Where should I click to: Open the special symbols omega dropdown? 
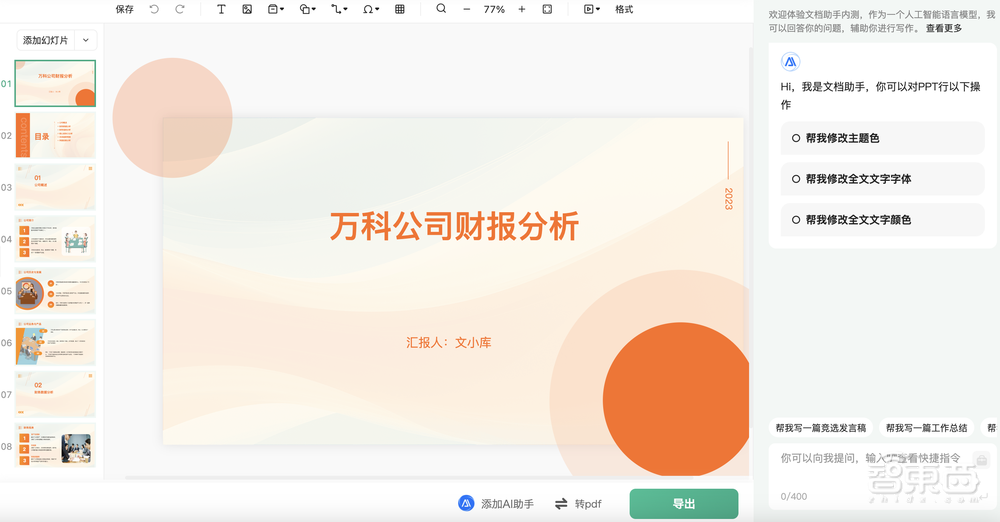click(371, 10)
